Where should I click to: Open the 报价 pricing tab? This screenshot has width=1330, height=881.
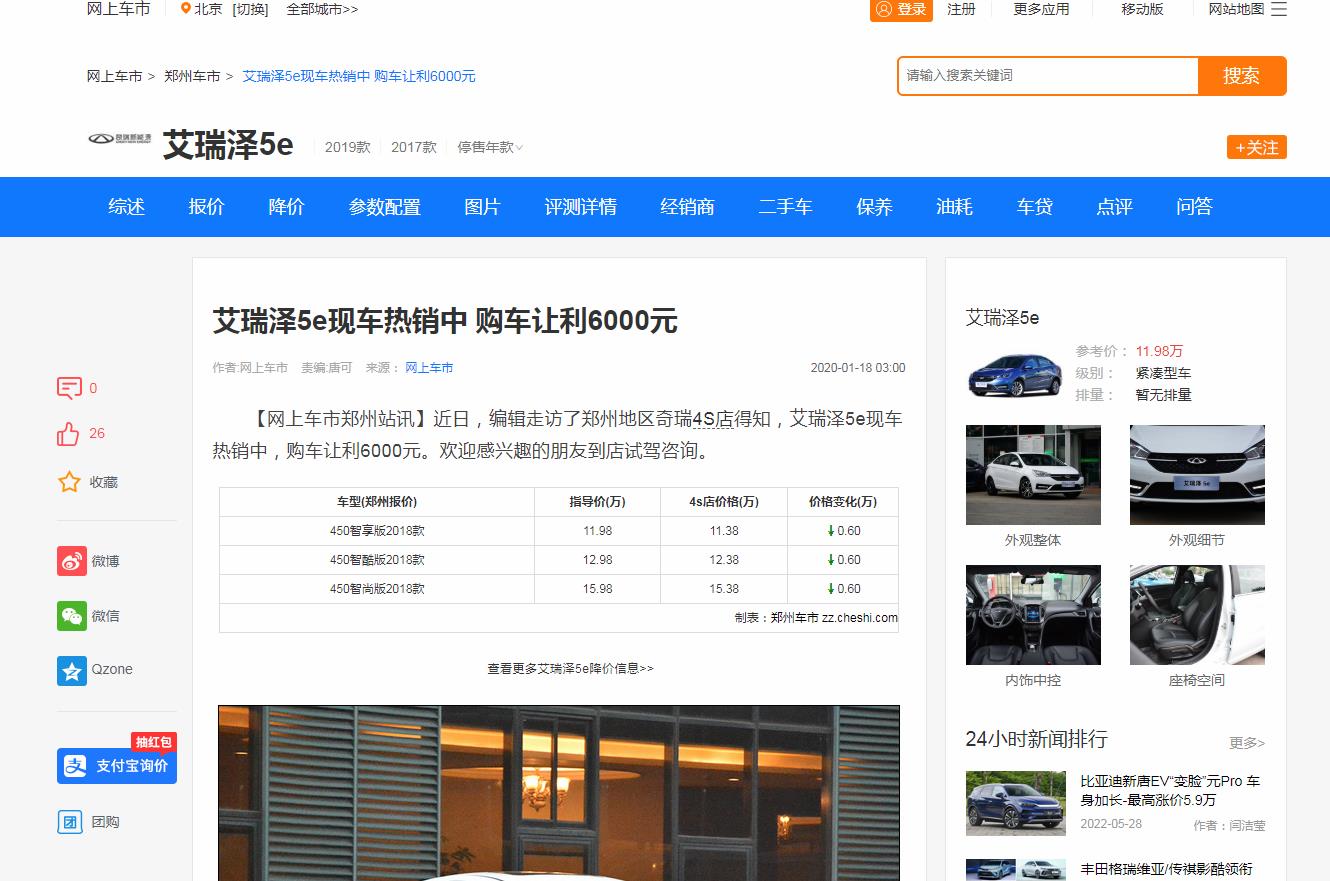[x=207, y=207]
